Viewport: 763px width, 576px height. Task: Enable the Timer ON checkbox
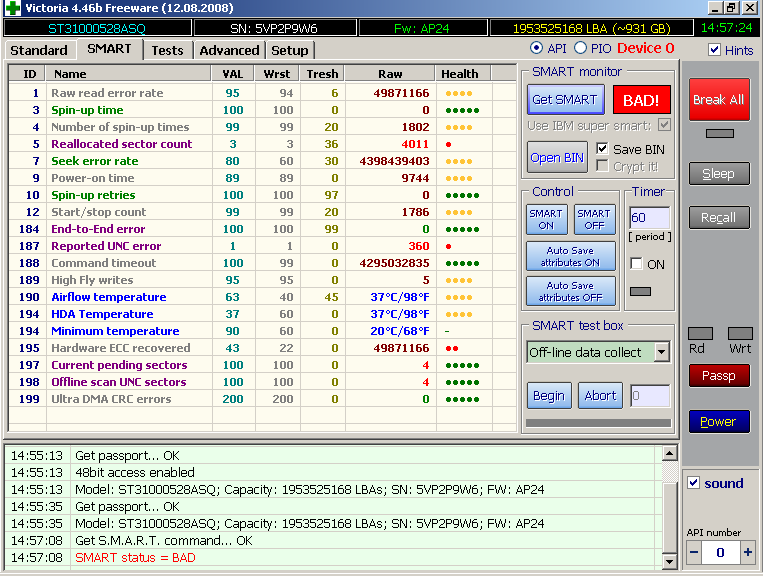(x=636, y=264)
